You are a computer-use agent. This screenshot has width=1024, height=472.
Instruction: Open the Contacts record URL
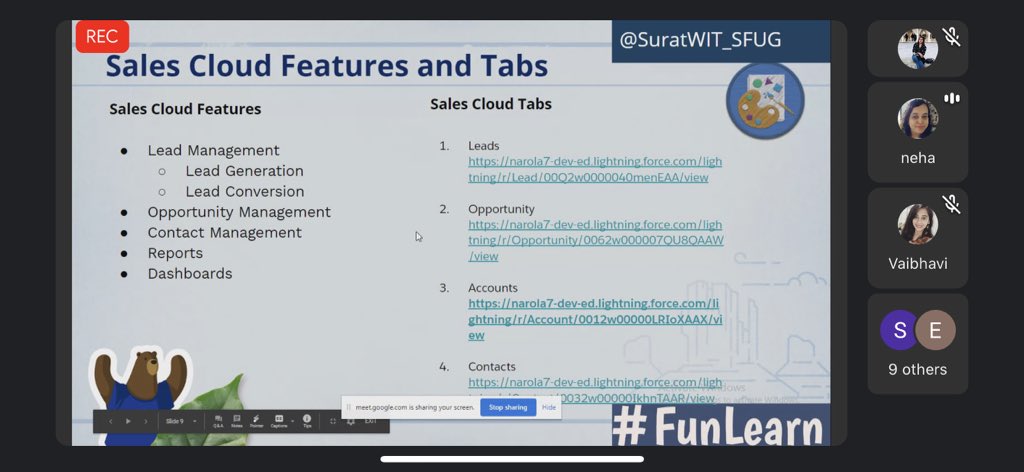click(596, 390)
